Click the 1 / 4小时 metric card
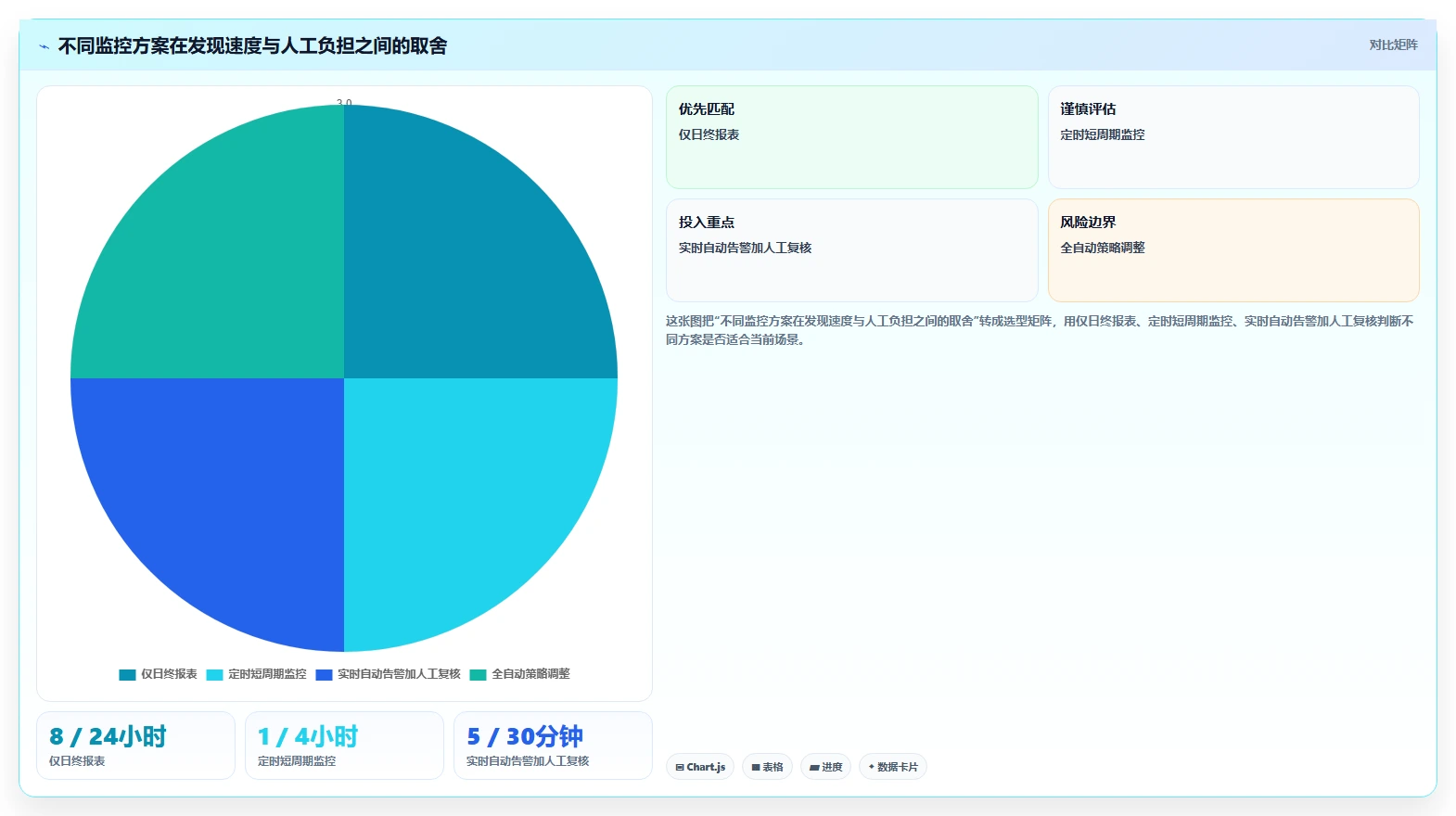 coord(344,746)
